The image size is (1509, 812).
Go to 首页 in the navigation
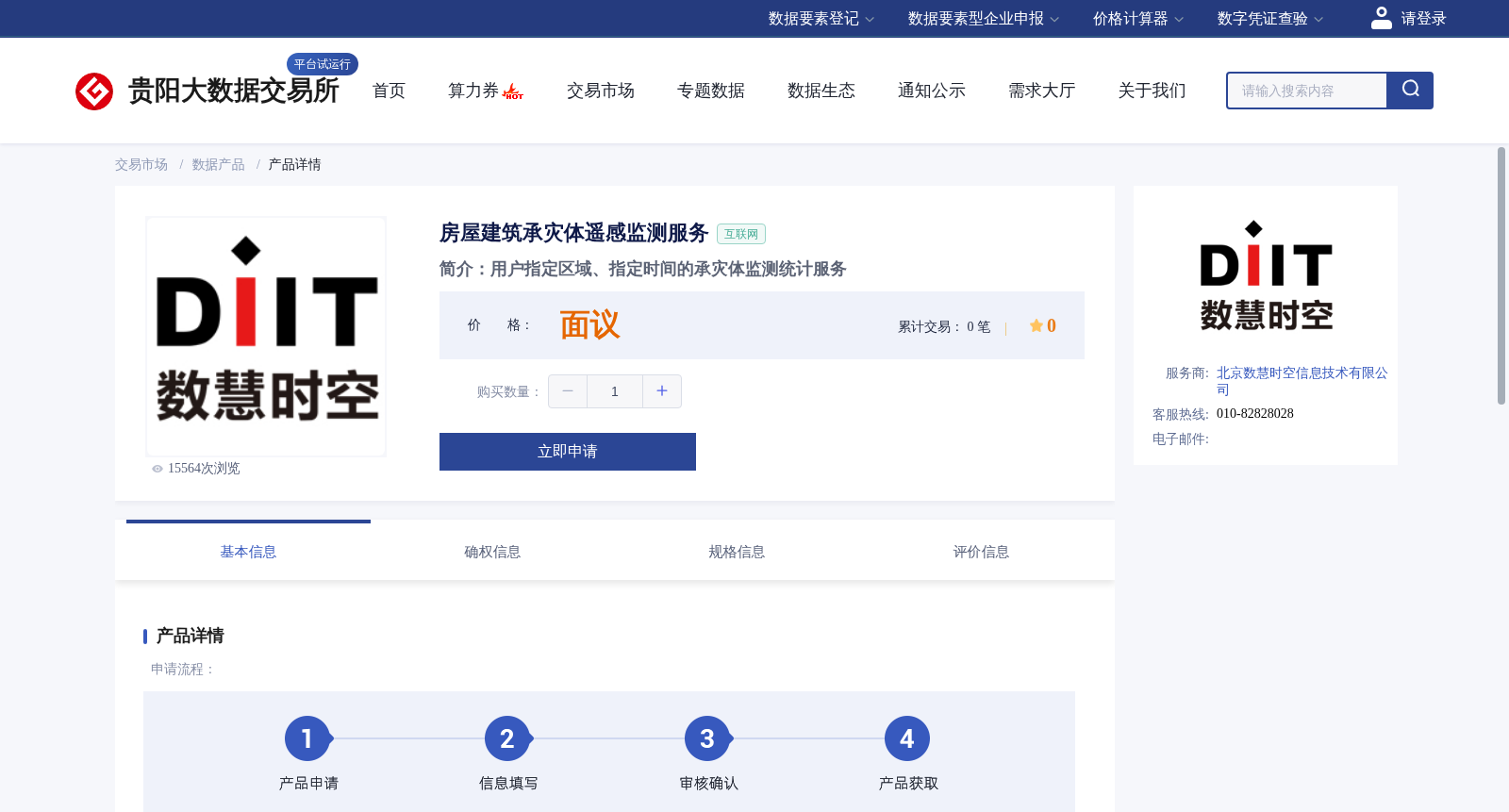[x=389, y=91]
